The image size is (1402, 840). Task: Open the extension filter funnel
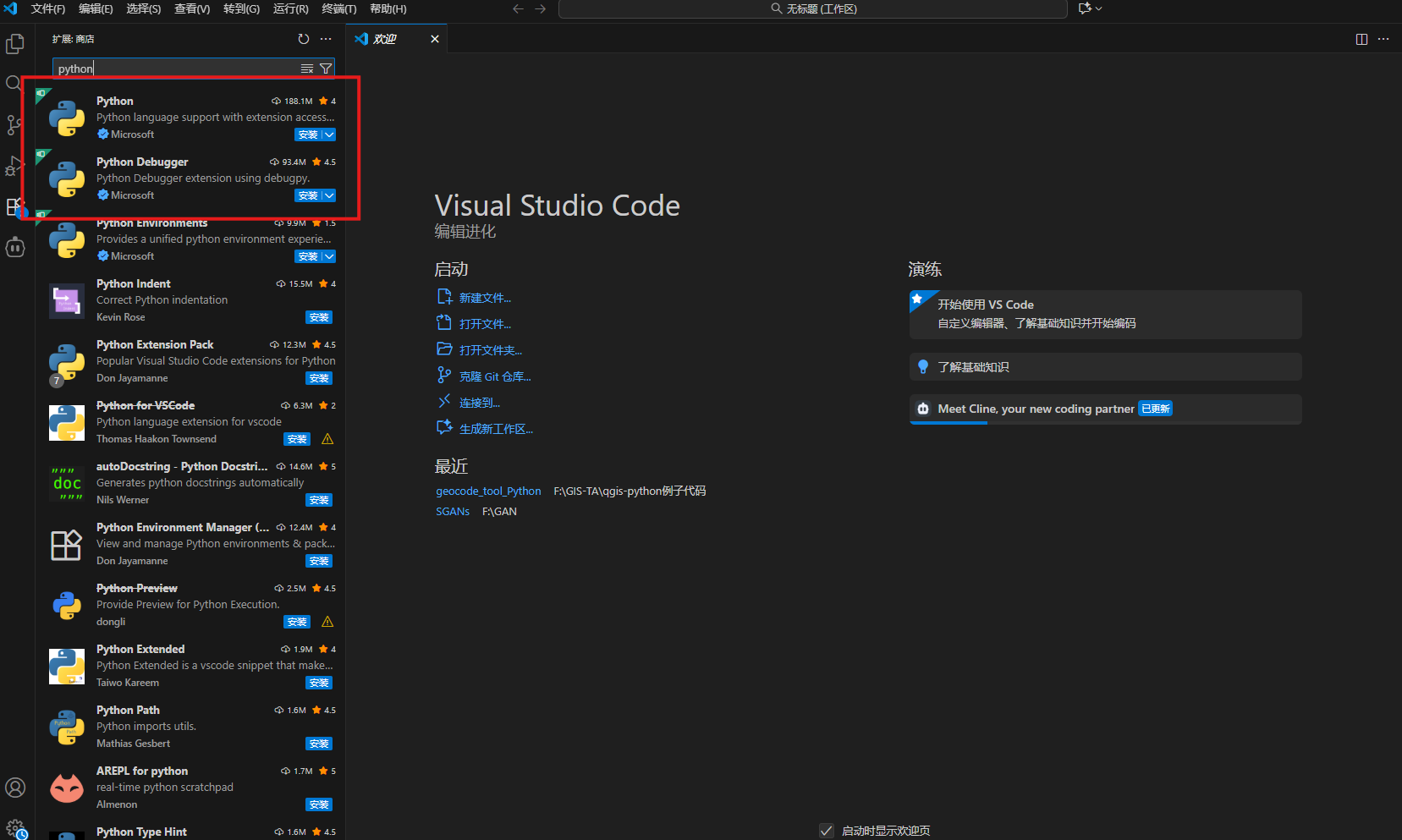(x=326, y=69)
